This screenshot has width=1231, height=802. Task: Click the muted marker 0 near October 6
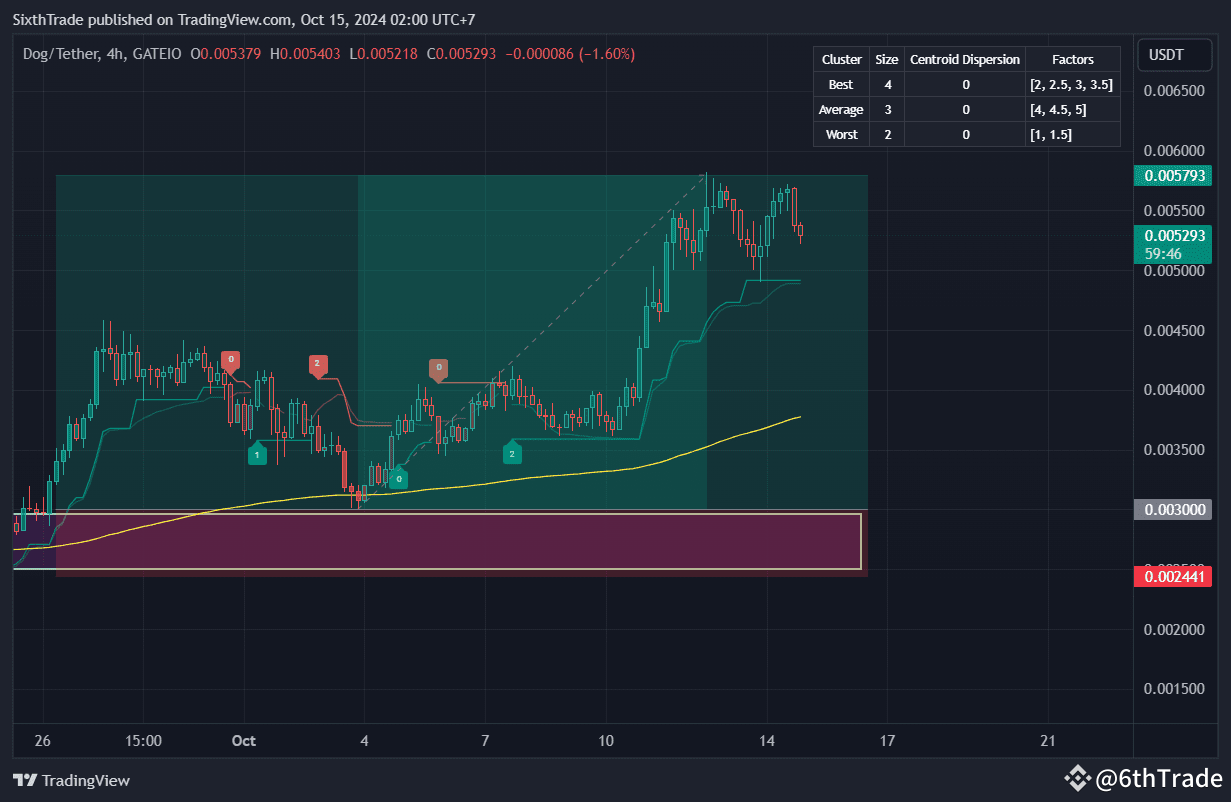438,368
